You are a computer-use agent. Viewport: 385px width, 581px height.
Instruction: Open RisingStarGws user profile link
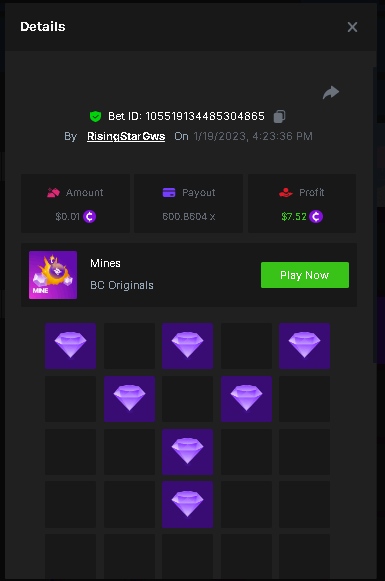pyautogui.click(x=126, y=136)
